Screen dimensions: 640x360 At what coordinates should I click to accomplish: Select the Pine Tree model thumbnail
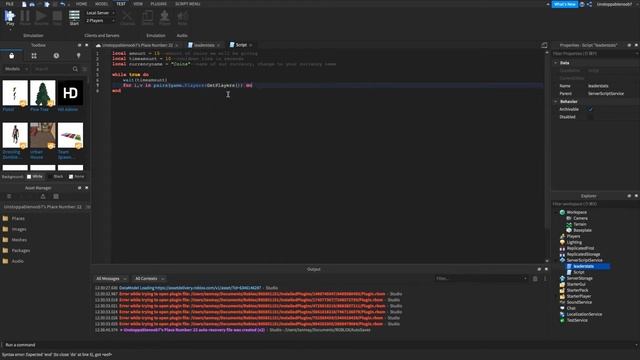point(42,93)
